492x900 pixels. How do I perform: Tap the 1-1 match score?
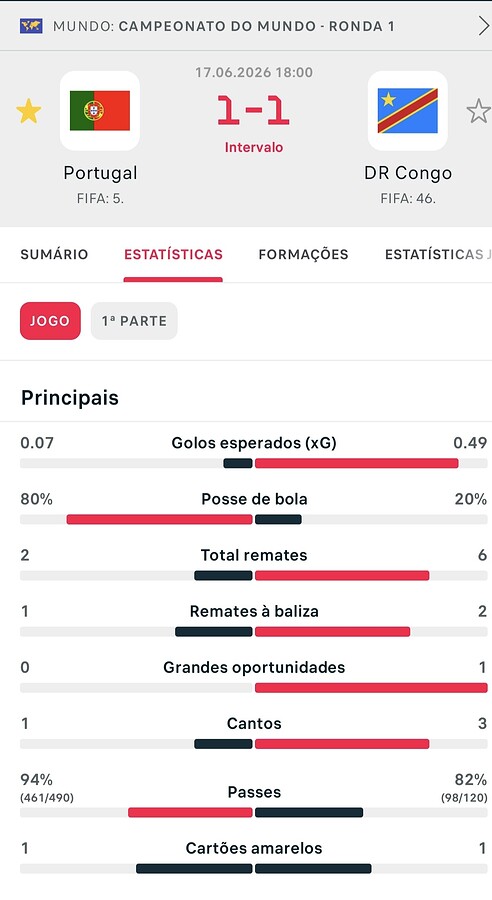pyautogui.click(x=253, y=110)
